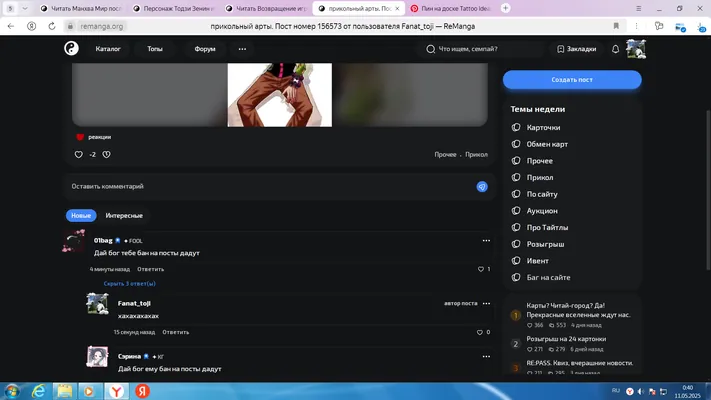Like the post with heart icon
The height and width of the screenshot is (400, 711).
click(78, 155)
